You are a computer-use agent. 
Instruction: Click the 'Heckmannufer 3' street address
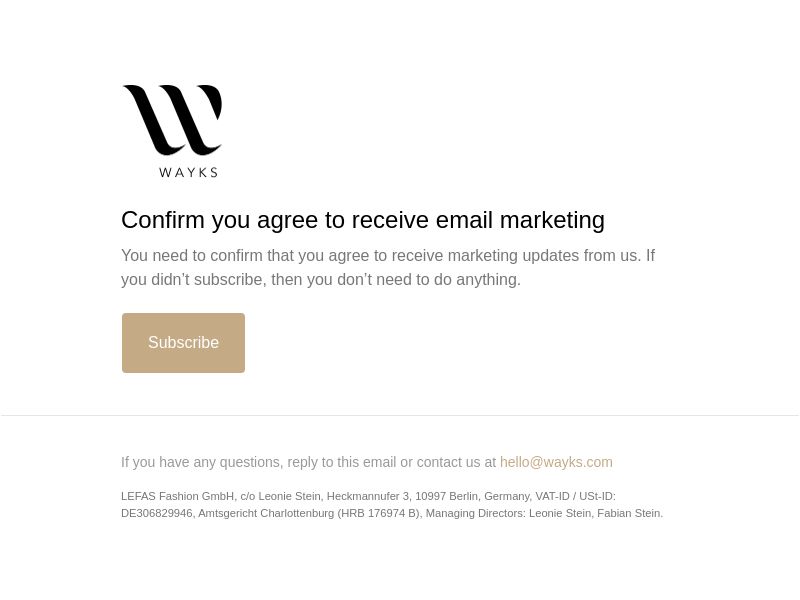[368, 496]
